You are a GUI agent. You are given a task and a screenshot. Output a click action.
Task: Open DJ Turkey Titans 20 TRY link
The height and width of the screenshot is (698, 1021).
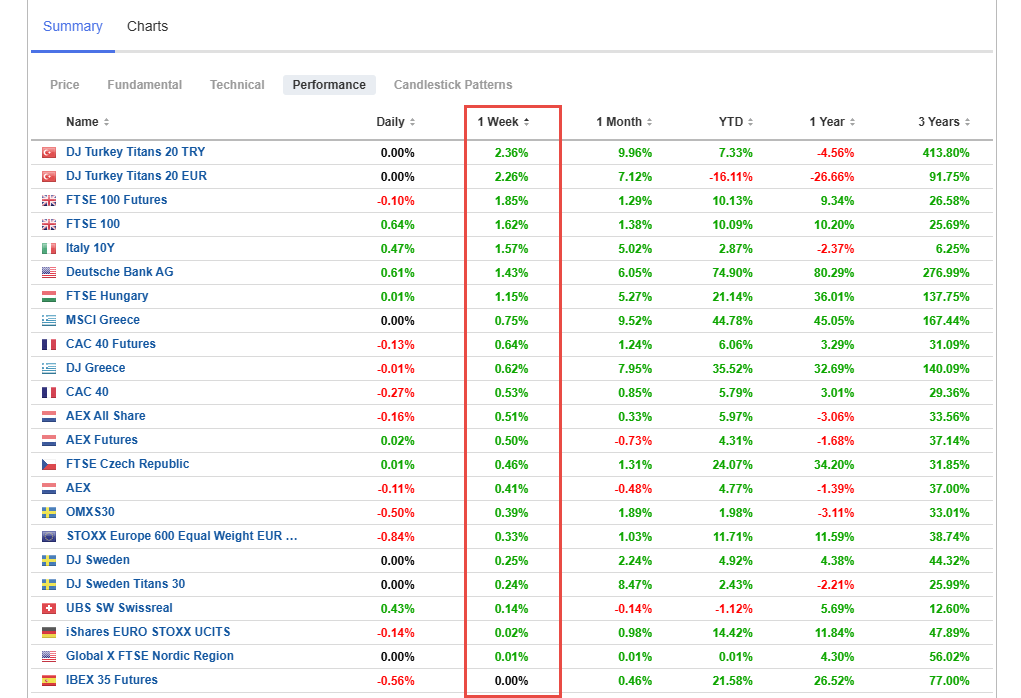(x=135, y=152)
